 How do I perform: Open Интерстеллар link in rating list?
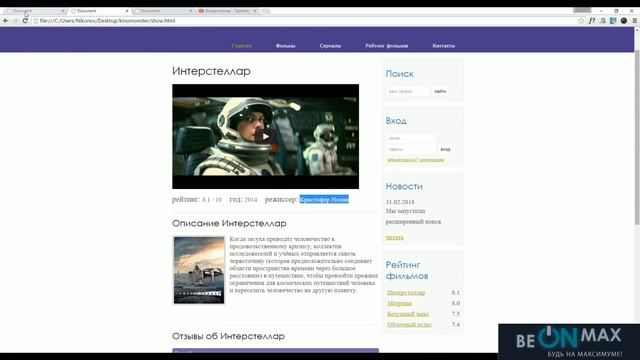coord(406,293)
